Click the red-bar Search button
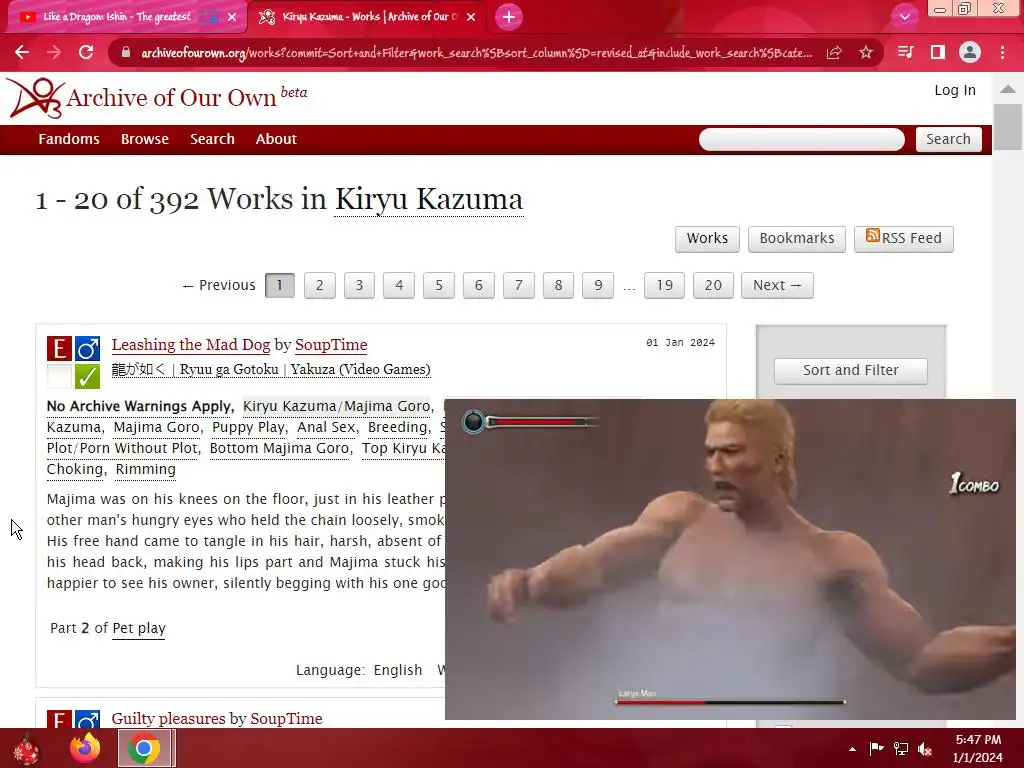This screenshot has height=768, width=1024. point(948,139)
